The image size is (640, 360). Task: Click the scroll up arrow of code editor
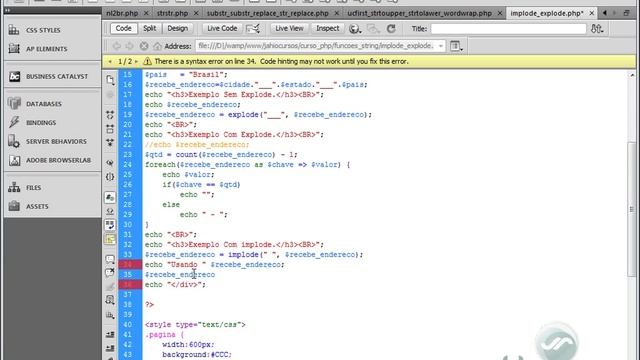pyautogui.click(x=631, y=75)
